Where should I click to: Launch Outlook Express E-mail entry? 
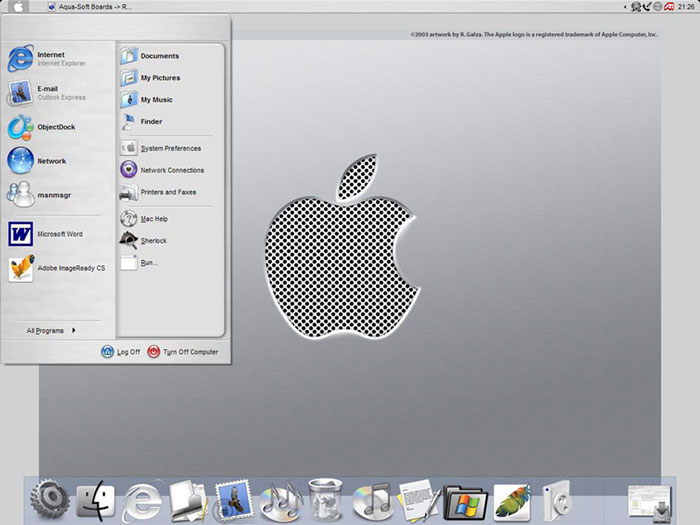46,93
